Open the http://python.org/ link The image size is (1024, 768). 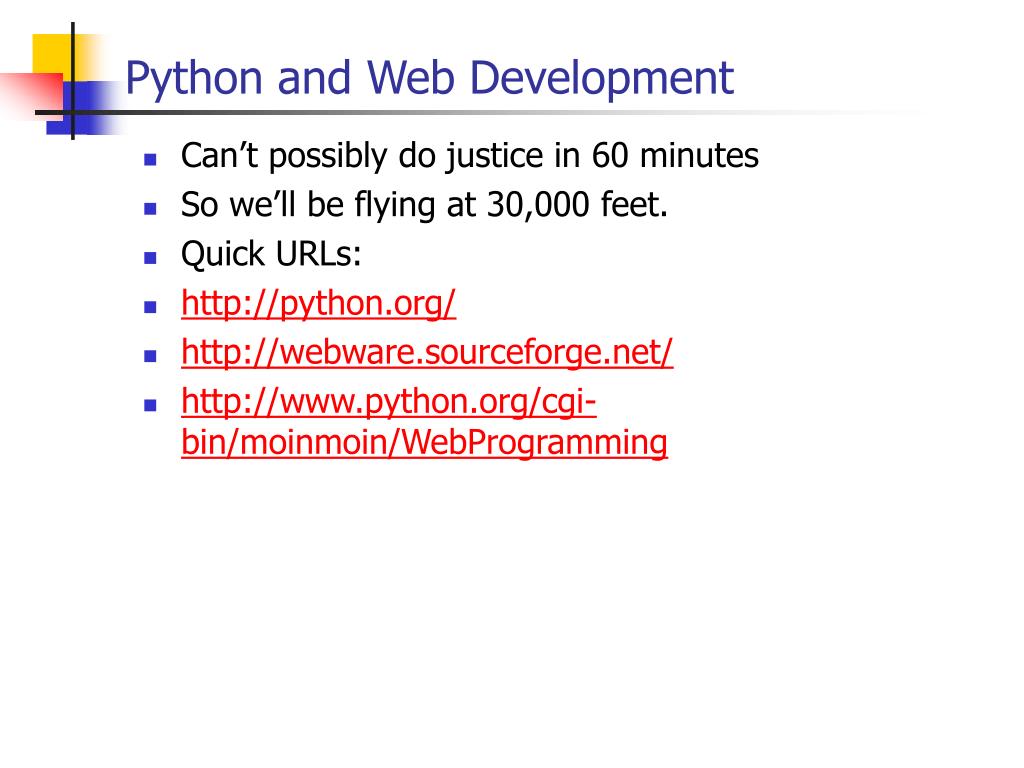[318, 304]
